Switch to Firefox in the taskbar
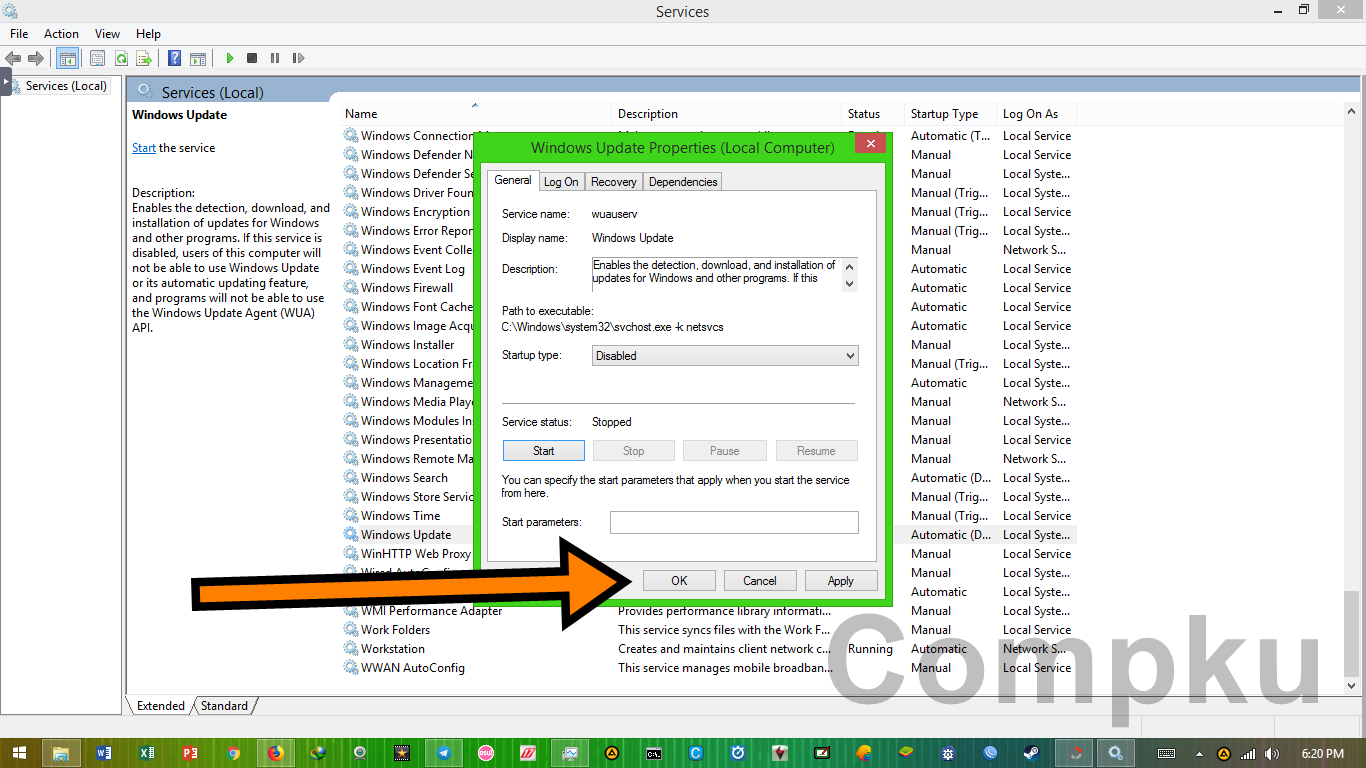The image size is (1366, 768). (x=276, y=753)
